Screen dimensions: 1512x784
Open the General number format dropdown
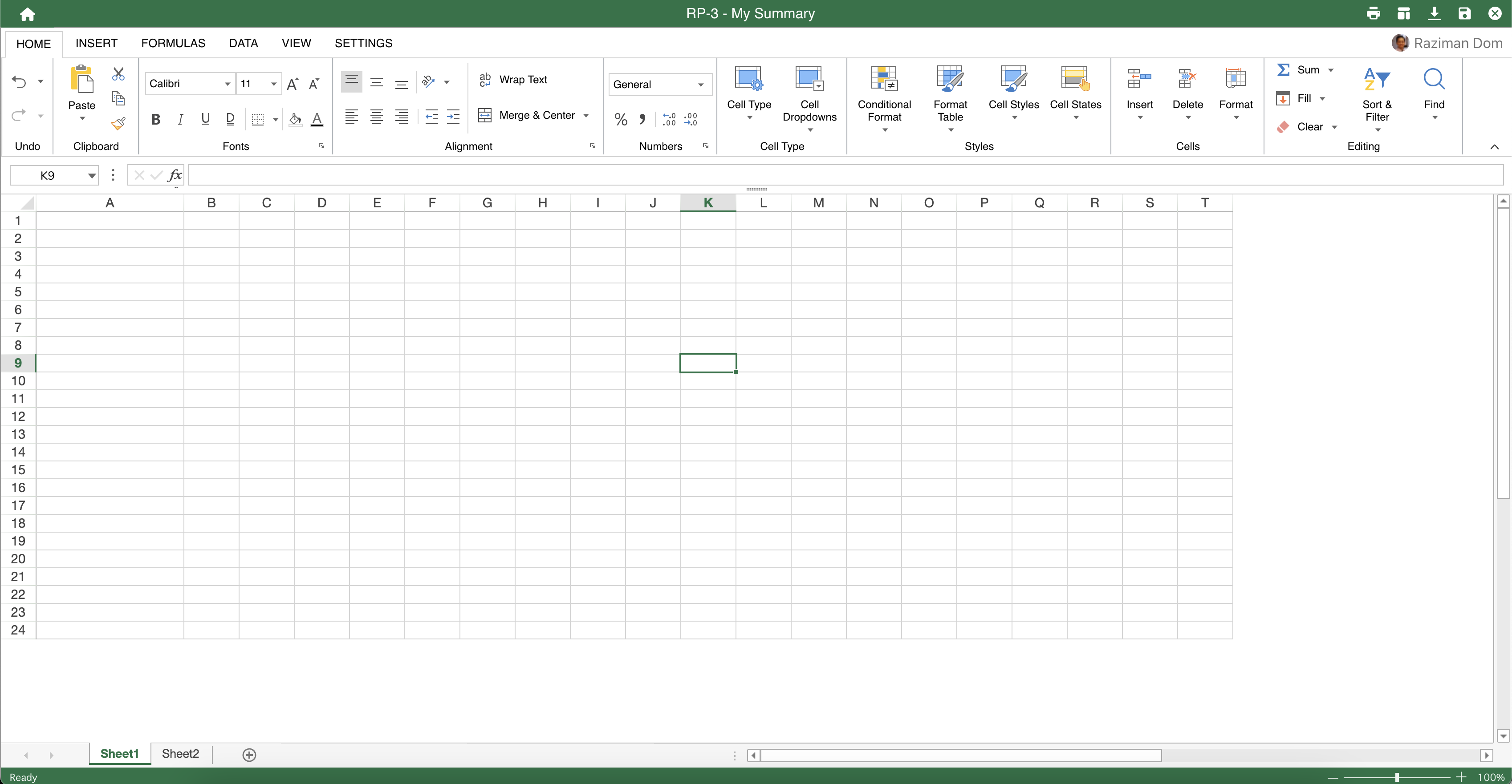pyautogui.click(x=699, y=84)
